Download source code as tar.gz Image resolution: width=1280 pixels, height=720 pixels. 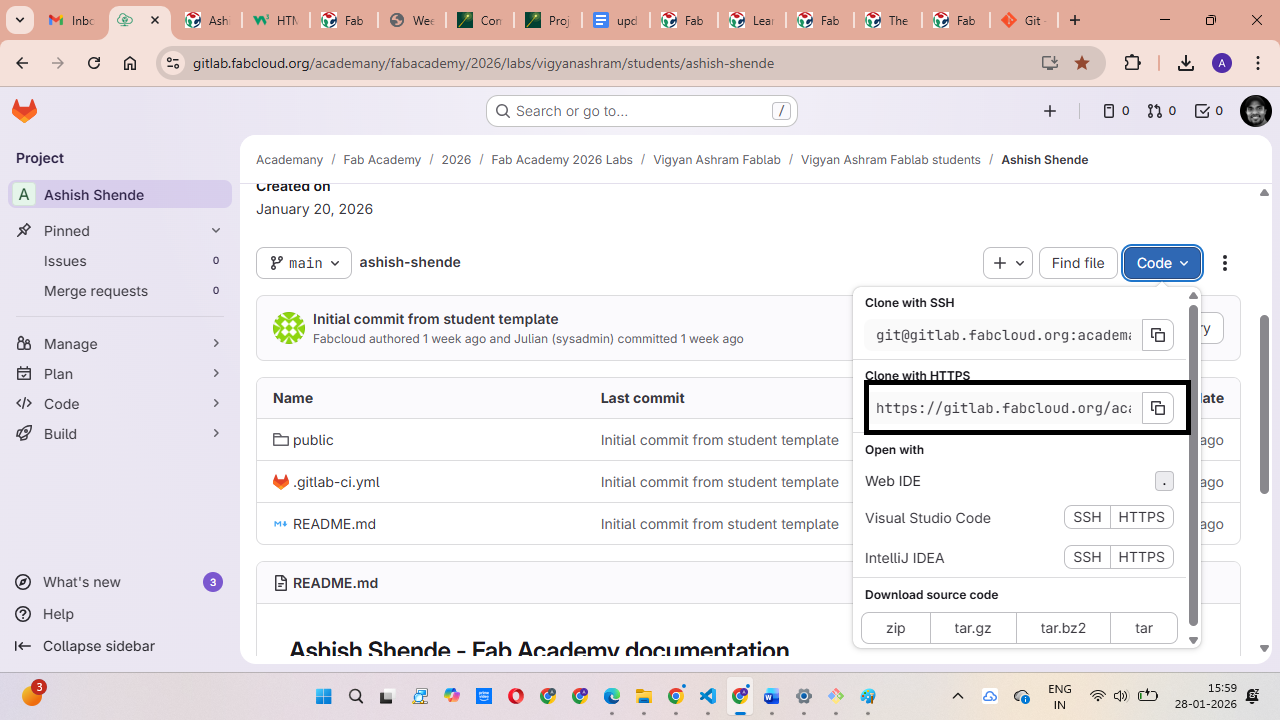point(973,628)
